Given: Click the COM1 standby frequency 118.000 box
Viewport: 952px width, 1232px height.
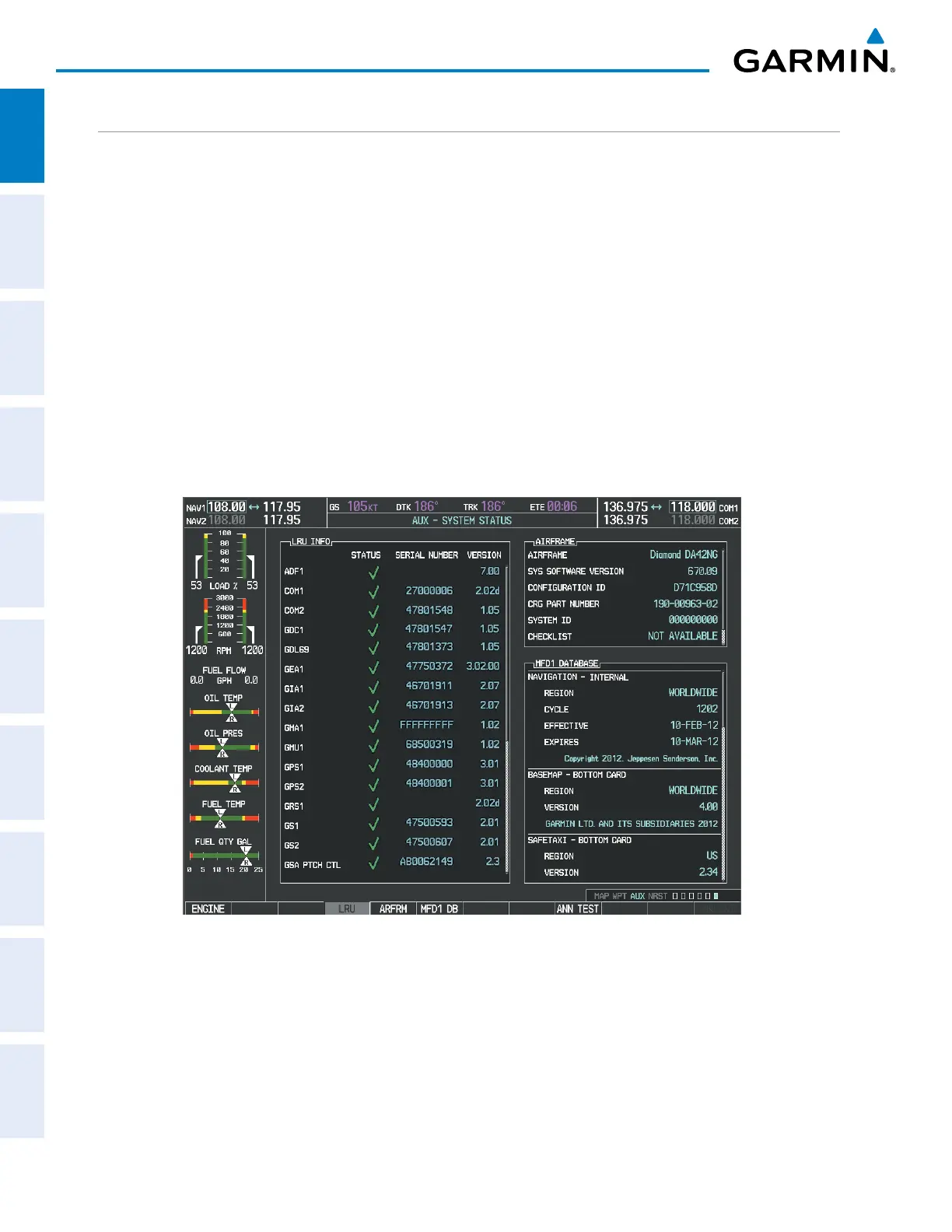Looking at the screenshot, I should tap(693, 506).
